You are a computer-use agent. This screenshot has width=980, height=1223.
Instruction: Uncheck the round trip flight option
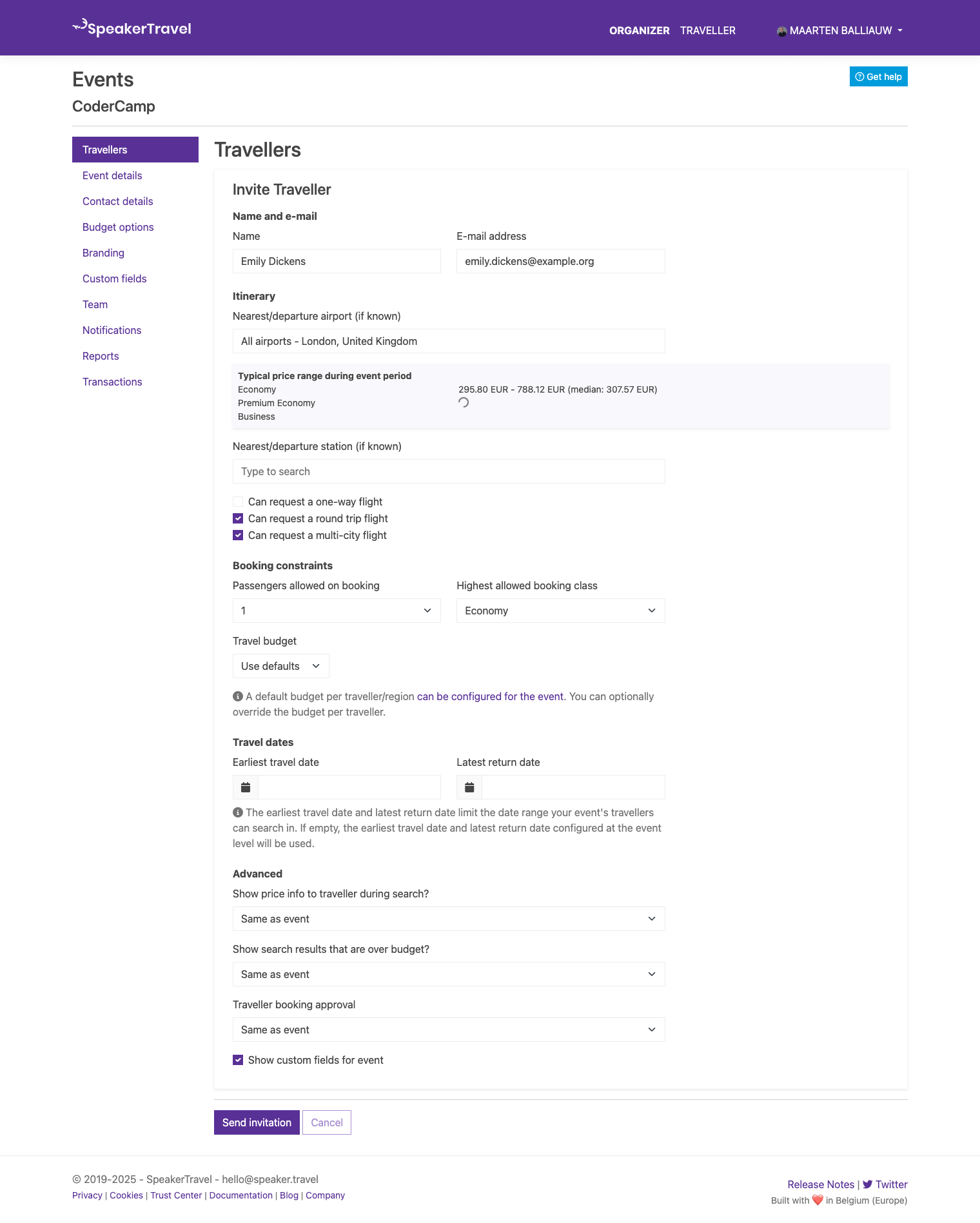click(x=238, y=518)
